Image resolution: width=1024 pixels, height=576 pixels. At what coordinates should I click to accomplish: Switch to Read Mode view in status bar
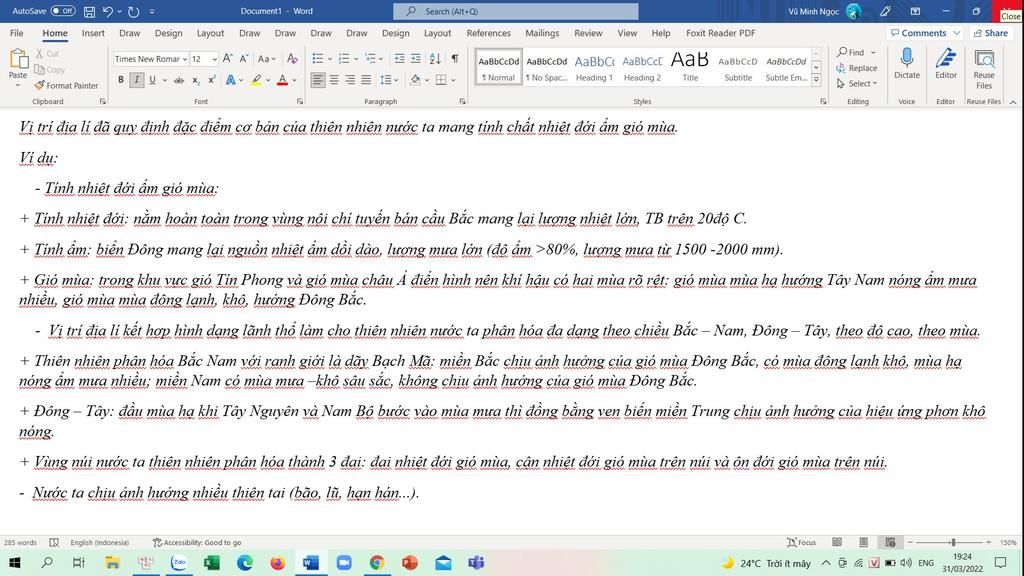tap(837, 542)
